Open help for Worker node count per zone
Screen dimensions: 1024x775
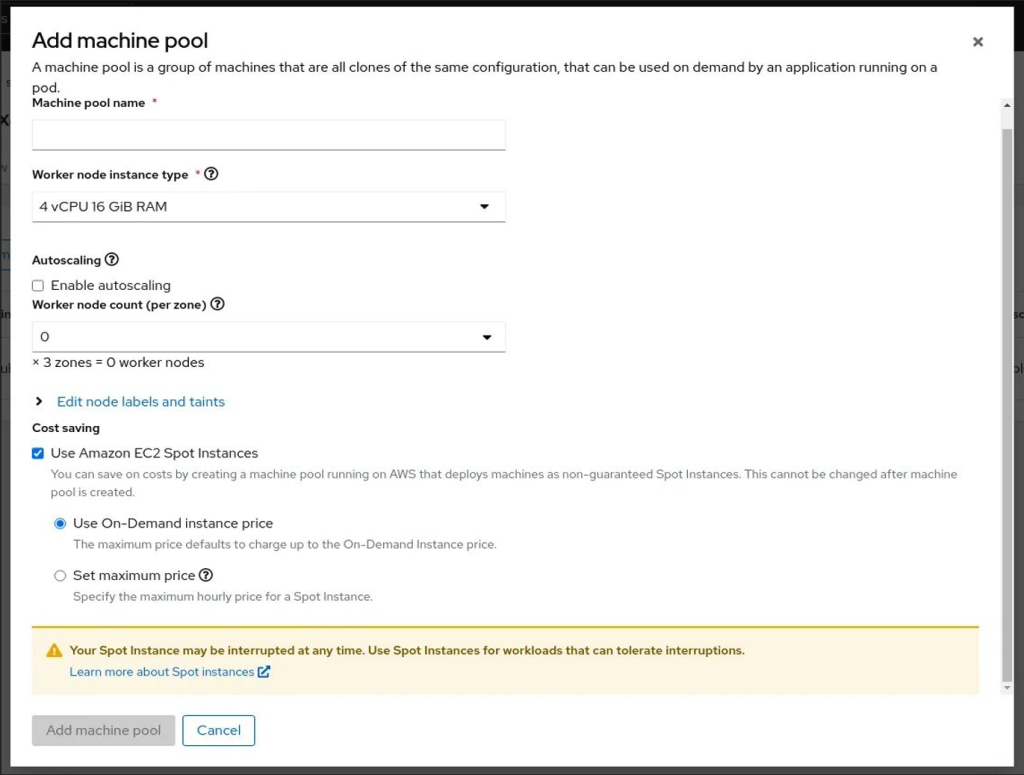218,304
